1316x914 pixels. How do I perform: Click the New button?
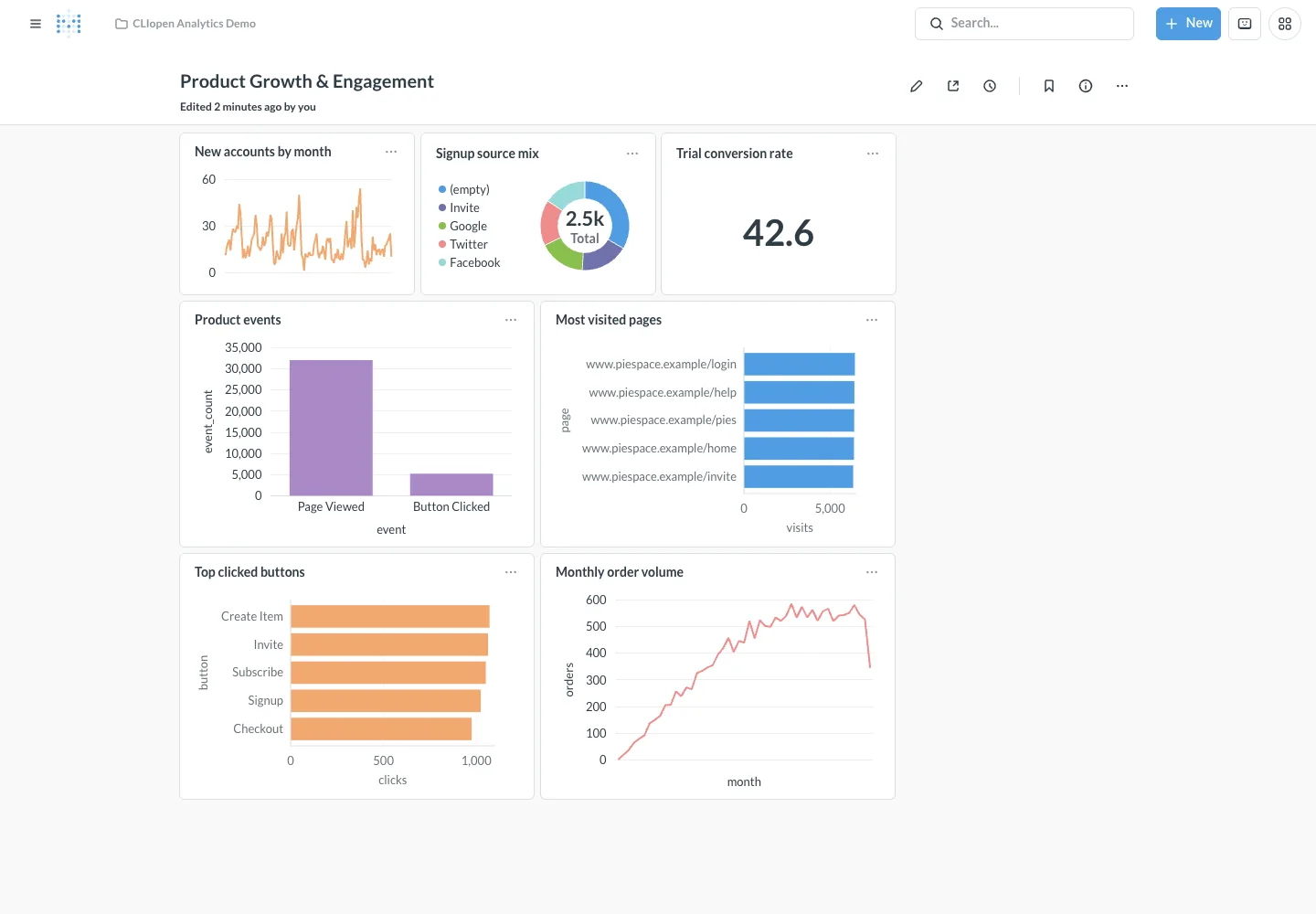coord(1188,24)
